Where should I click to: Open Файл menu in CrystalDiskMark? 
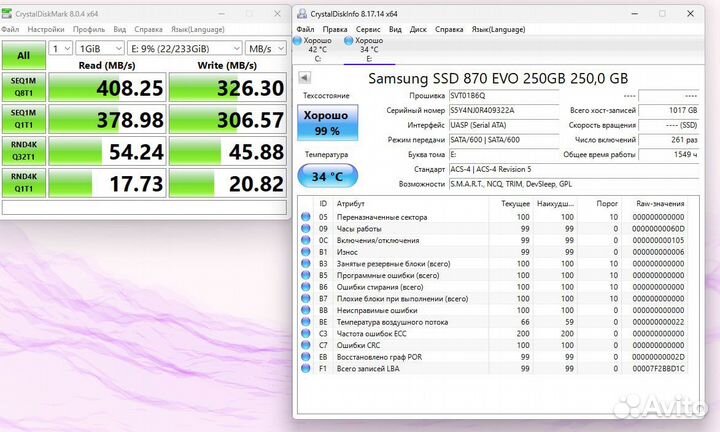click(x=10, y=29)
